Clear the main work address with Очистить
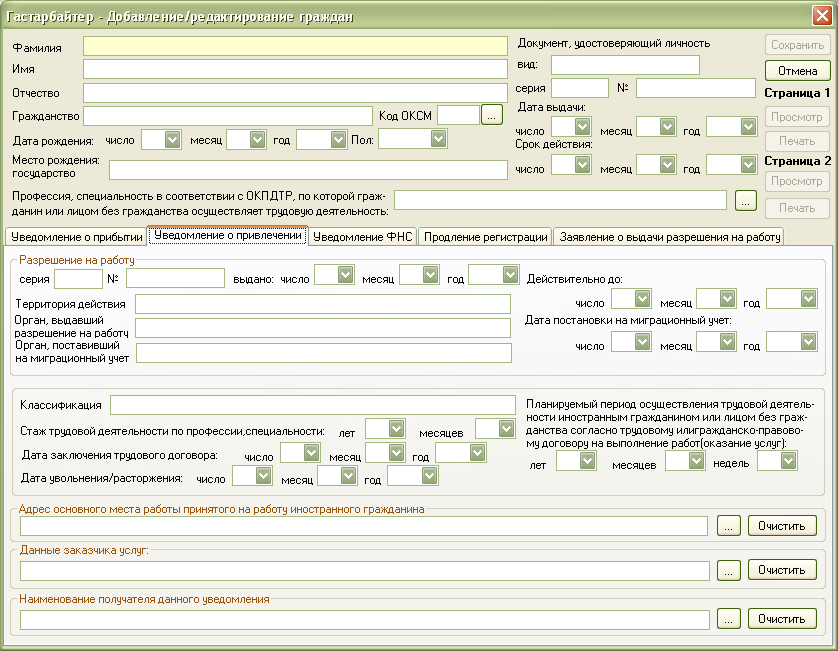The height and width of the screenshot is (651, 838). coord(782,526)
